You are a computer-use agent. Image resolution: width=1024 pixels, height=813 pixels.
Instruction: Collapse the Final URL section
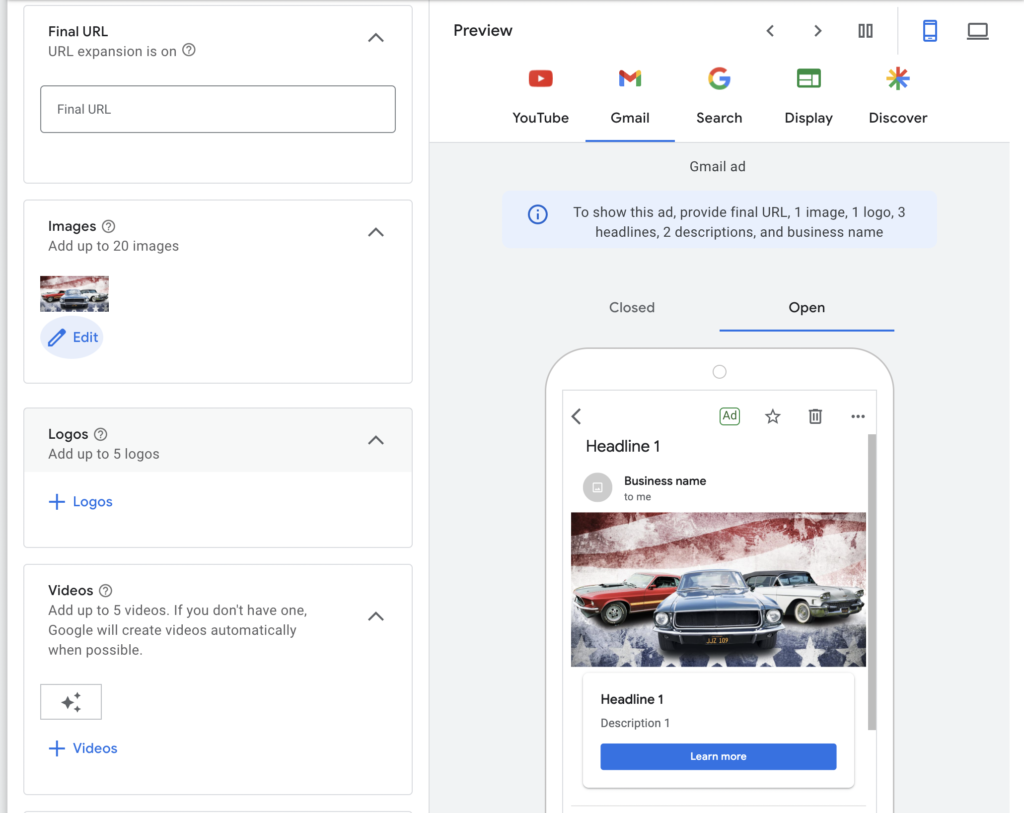coord(376,38)
